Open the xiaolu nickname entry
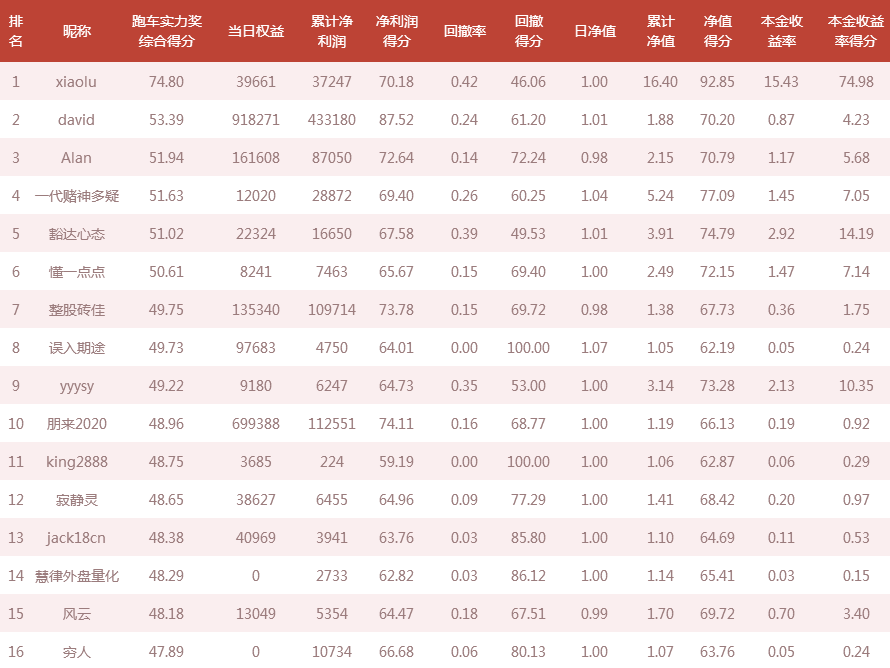This screenshot has width=890, height=668. [76, 82]
